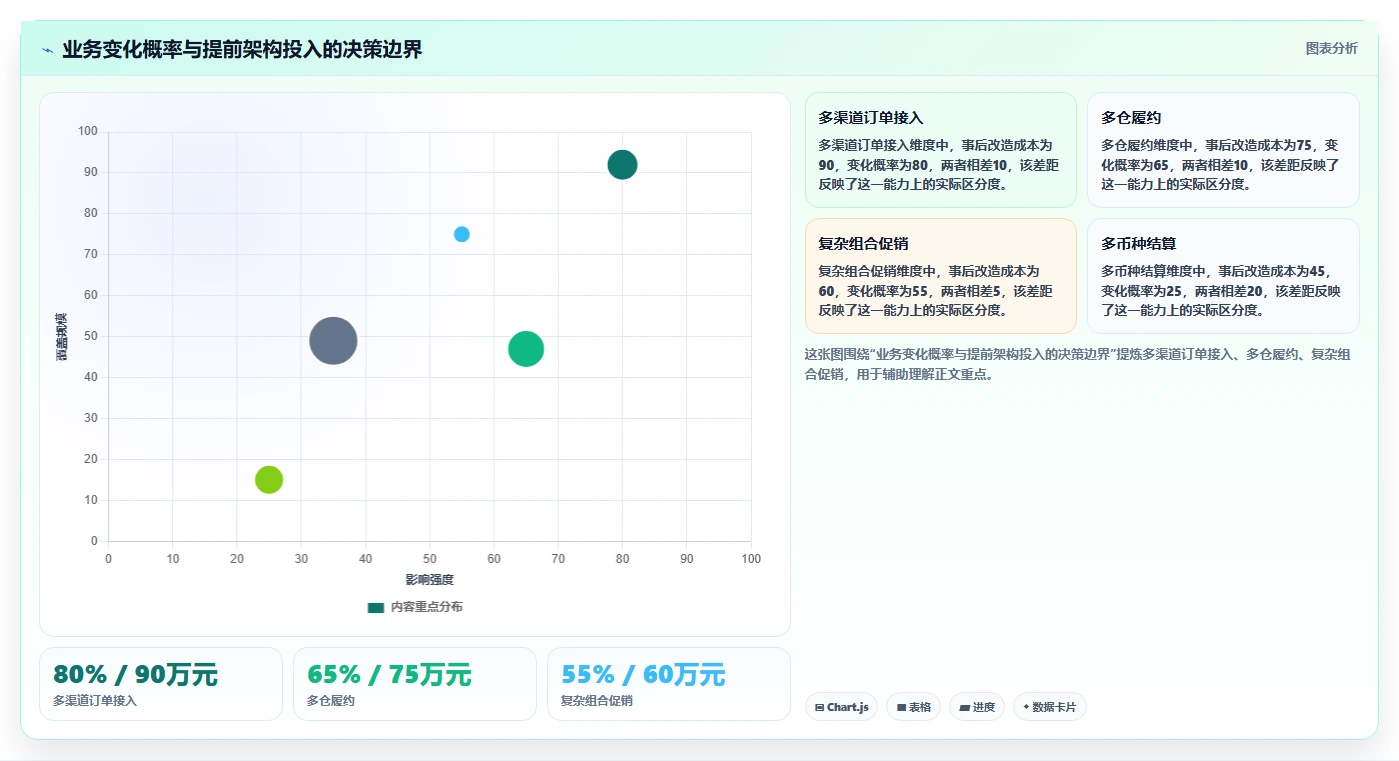
Task: Click the Chart.js tag icon
Action: tap(820, 707)
